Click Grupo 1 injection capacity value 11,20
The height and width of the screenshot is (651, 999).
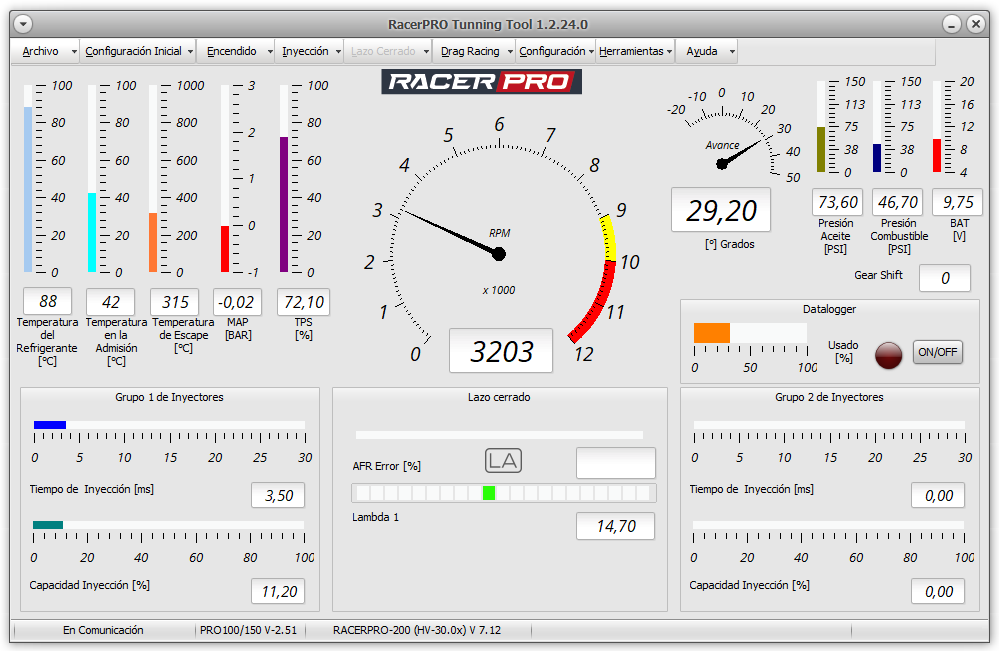point(278,592)
